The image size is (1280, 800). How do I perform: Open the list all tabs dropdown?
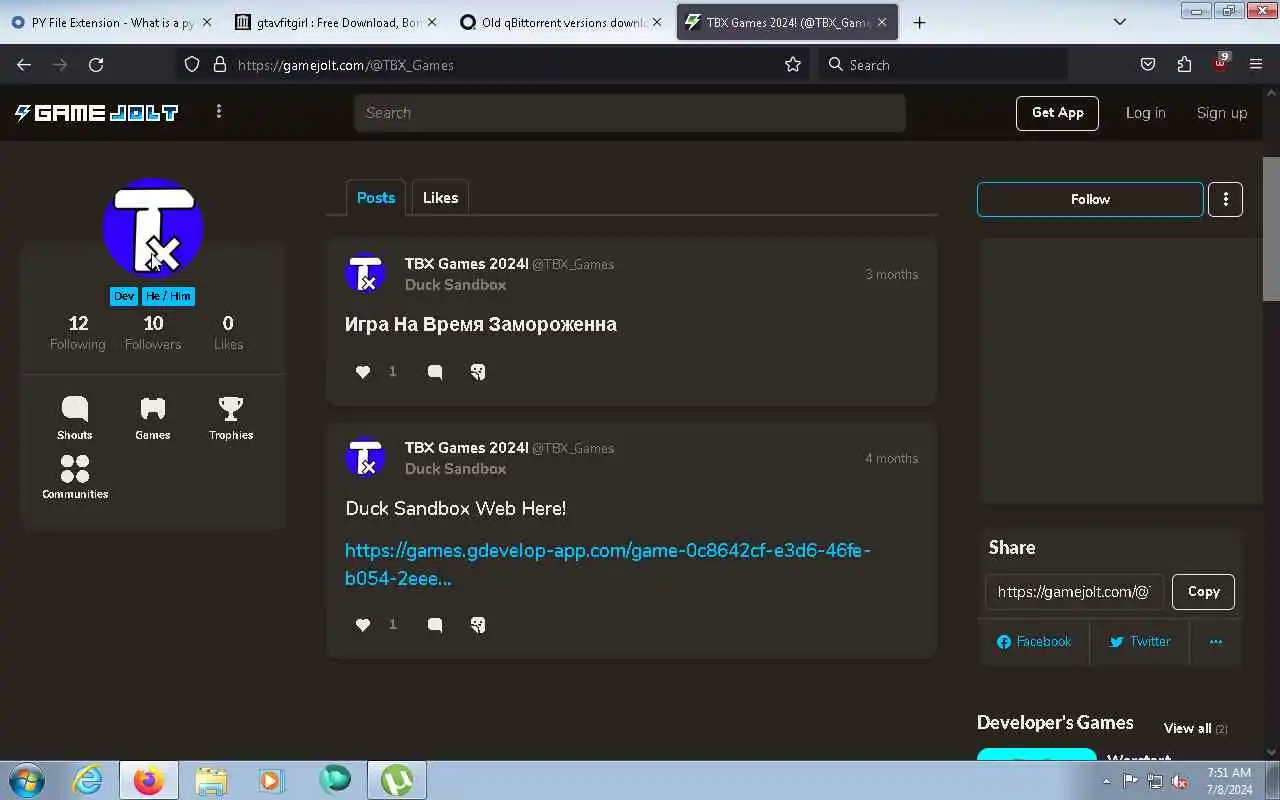coord(1120,22)
